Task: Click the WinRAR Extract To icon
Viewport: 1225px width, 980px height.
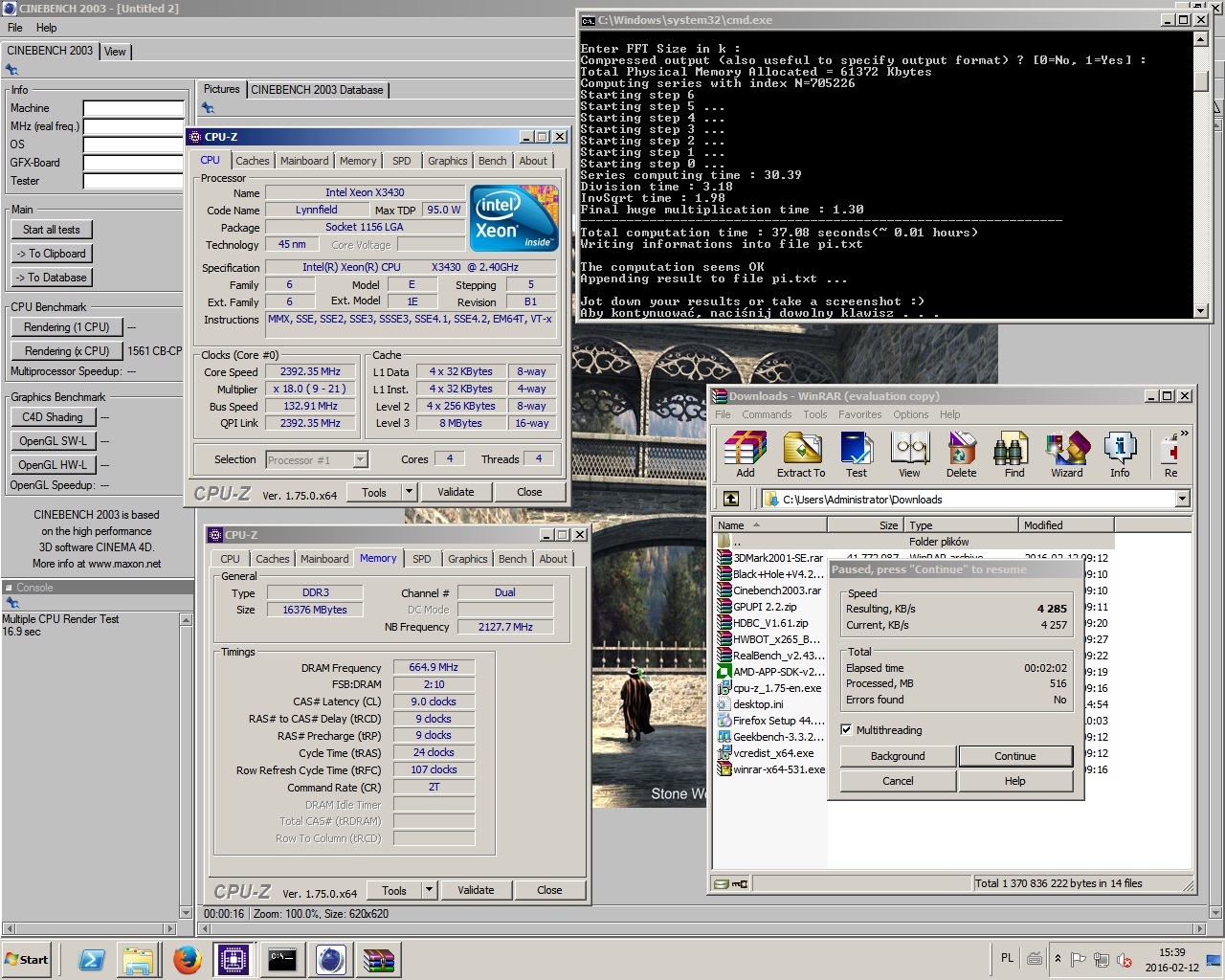Action: tap(801, 456)
